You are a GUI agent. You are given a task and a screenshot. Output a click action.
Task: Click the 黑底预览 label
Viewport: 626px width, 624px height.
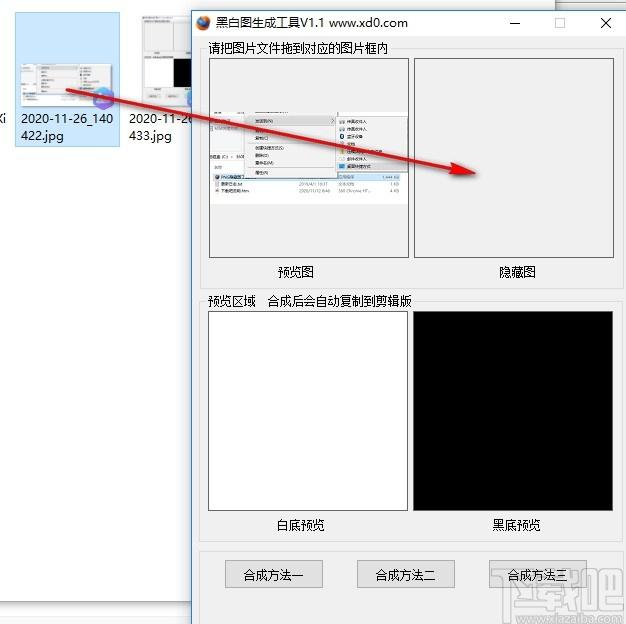(x=516, y=525)
